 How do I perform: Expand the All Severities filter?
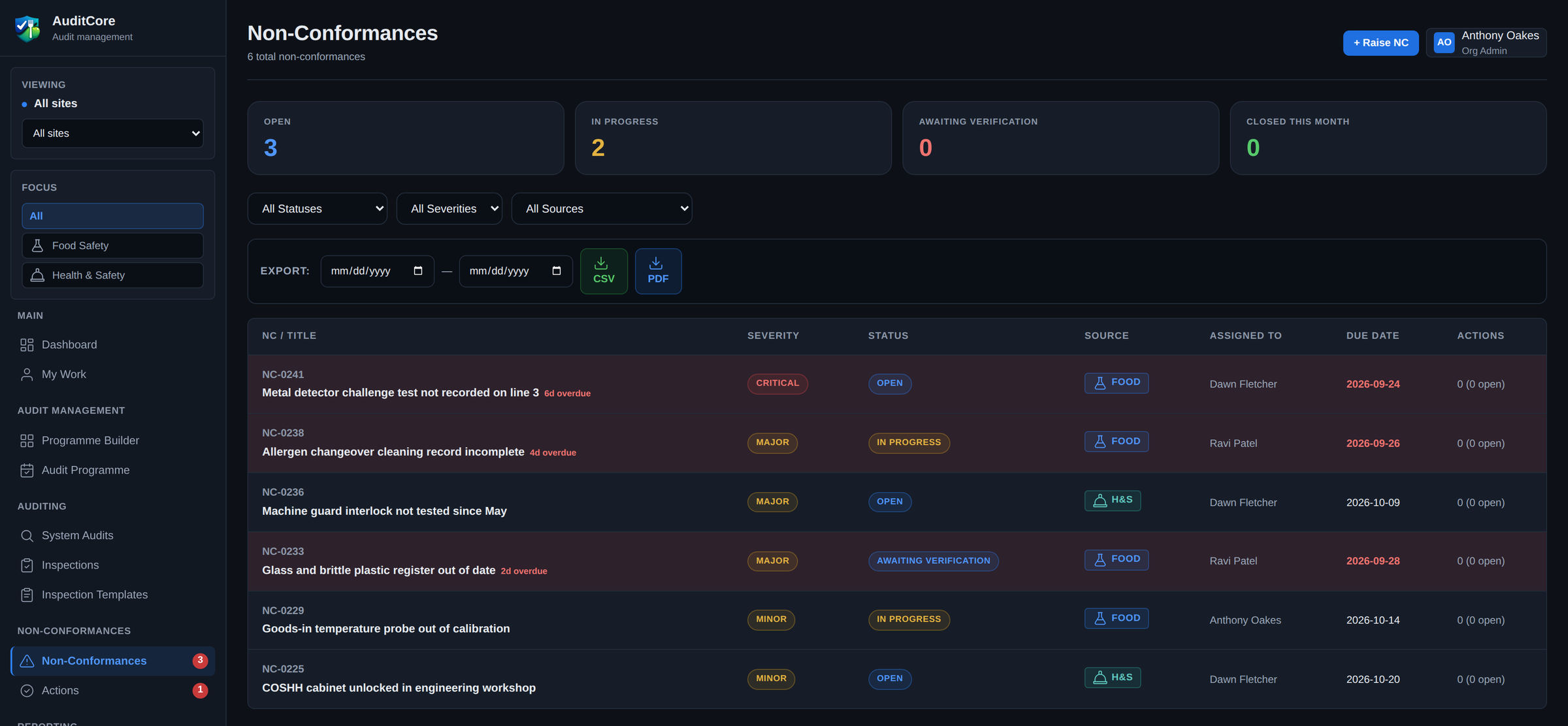click(449, 208)
